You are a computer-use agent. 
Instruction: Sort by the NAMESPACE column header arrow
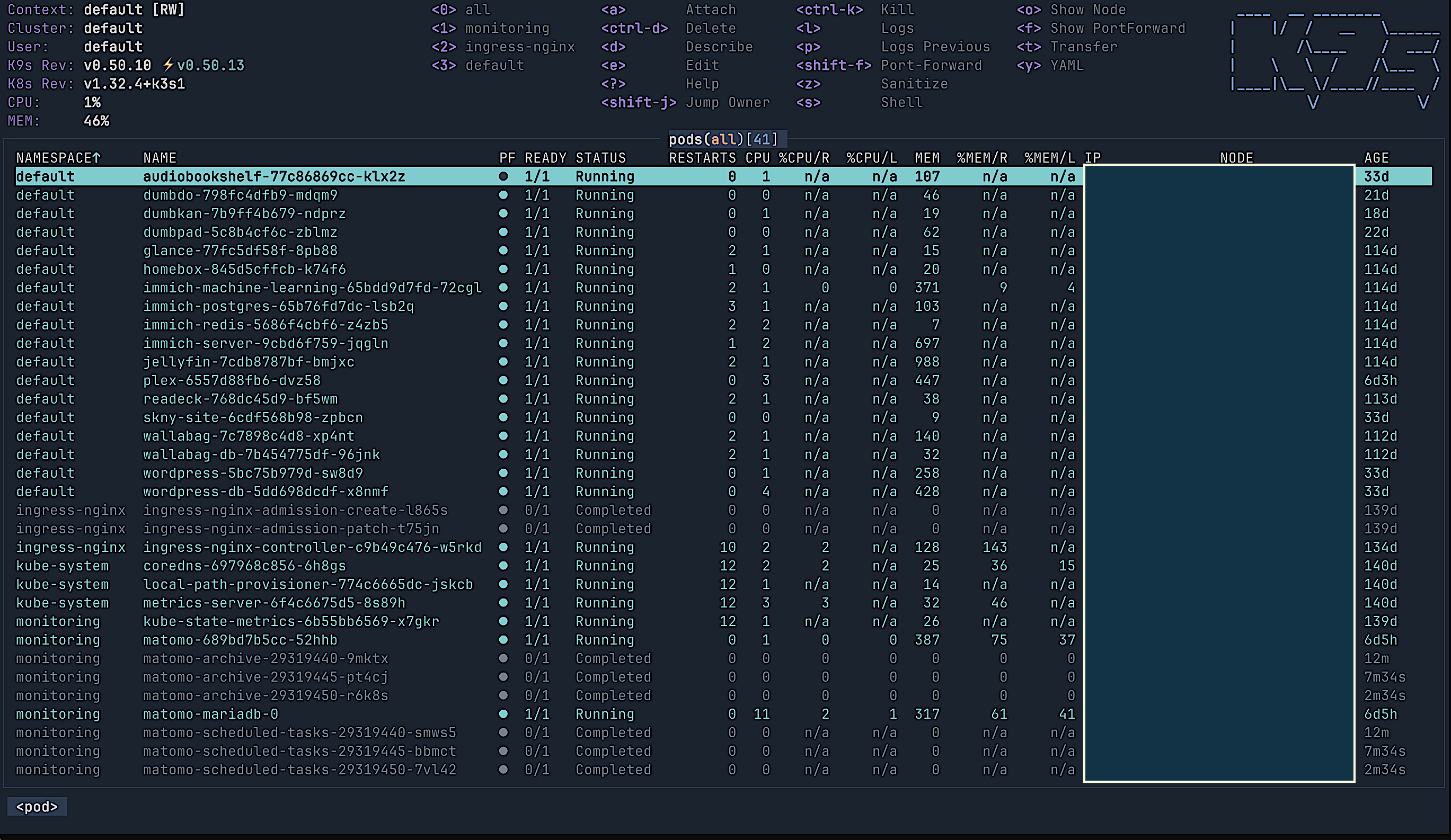pyautogui.click(x=97, y=158)
